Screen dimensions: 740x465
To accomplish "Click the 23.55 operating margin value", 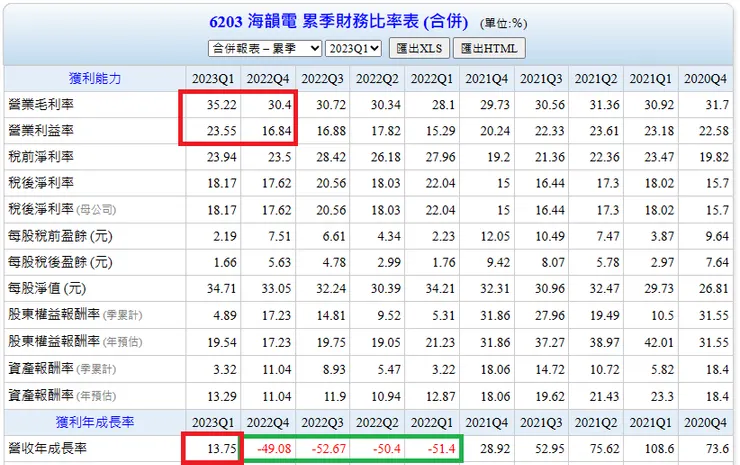I will pos(221,131).
